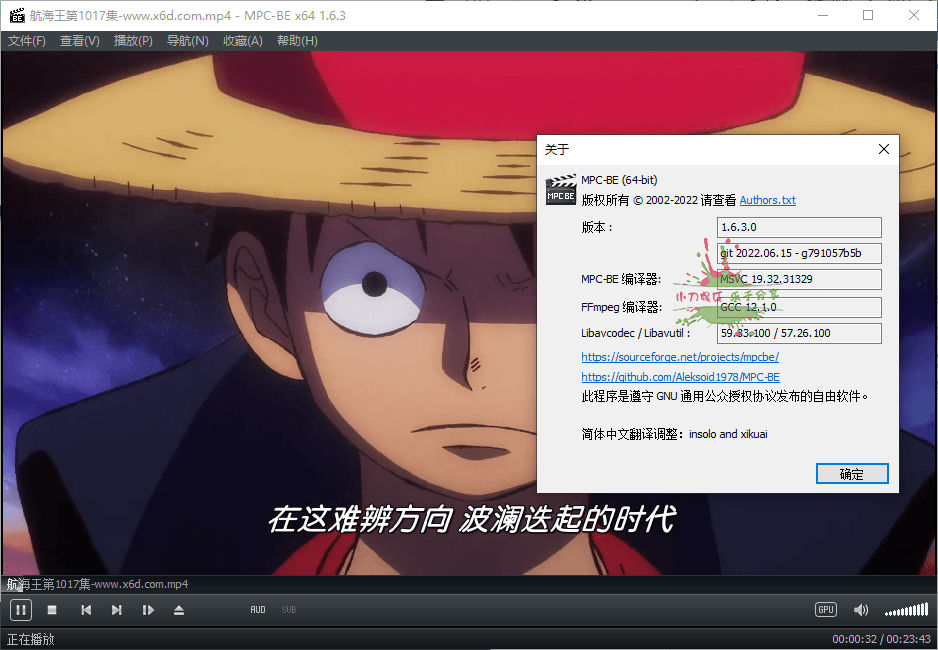
Task: Click the MPC-BE logo in the About dialog
Action: (560, 190)
